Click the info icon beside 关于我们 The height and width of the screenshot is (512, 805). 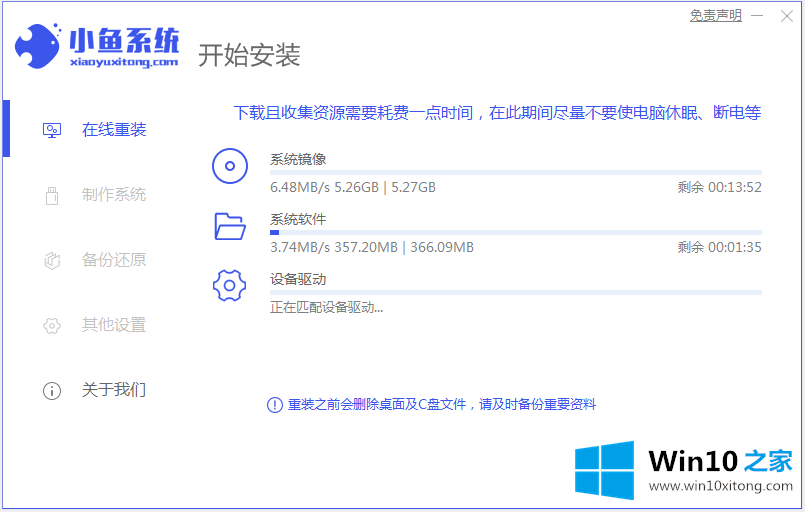pos(52,390)
